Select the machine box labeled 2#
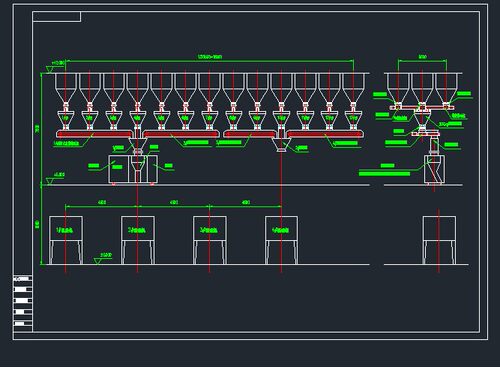Image resolution: width=500 pixels, height=367 pixels. (x=138, y=228)
